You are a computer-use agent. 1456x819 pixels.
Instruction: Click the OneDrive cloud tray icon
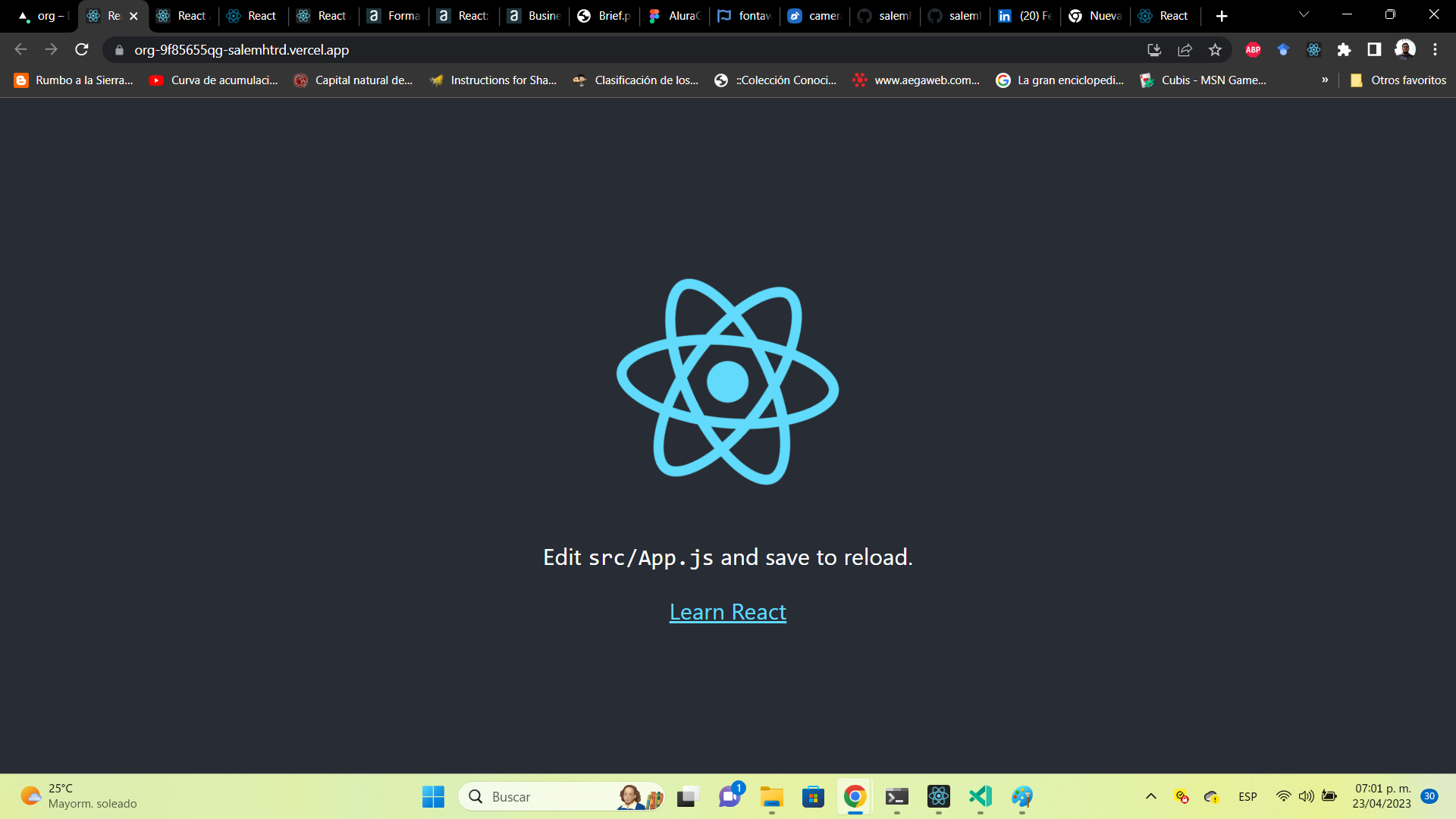click(x=1211, y=796)
